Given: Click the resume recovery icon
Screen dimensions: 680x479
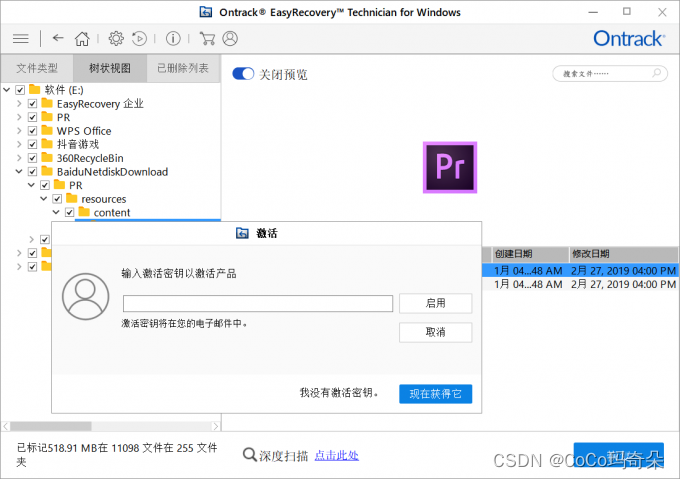Looking at the screenshot, I should tap(139, 39).
